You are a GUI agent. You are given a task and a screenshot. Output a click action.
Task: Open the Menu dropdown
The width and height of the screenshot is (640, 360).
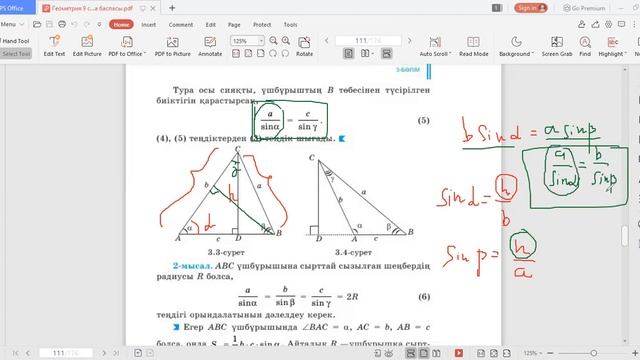pos(12,24)
